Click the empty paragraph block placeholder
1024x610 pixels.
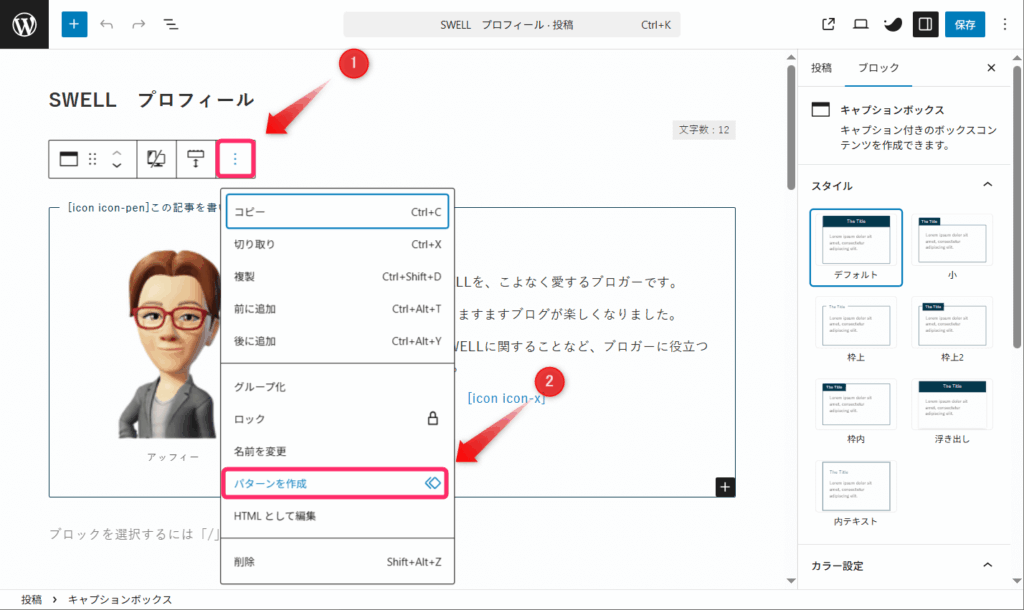pos(134,534)
